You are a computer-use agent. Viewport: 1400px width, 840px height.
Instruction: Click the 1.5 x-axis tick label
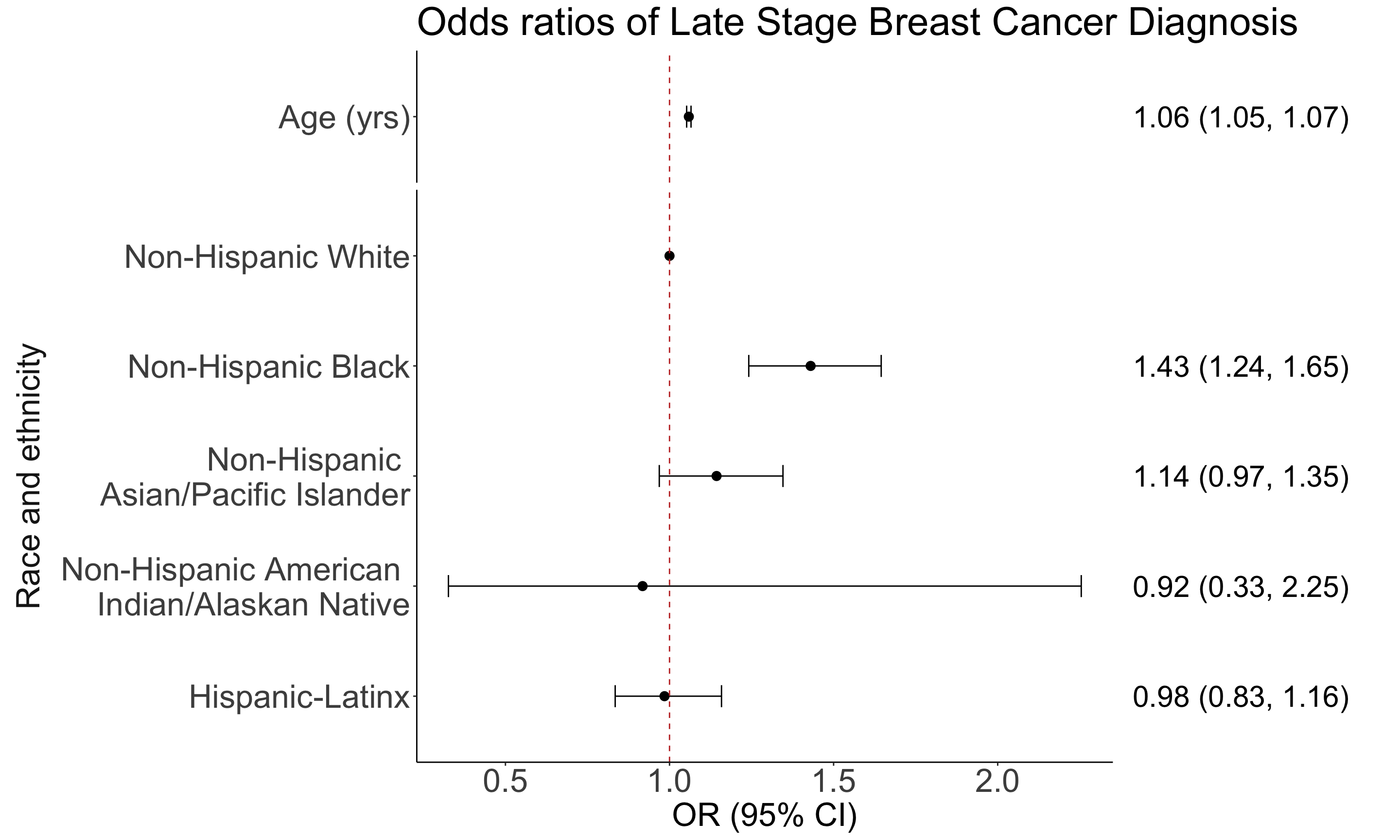tap(834, 783)
